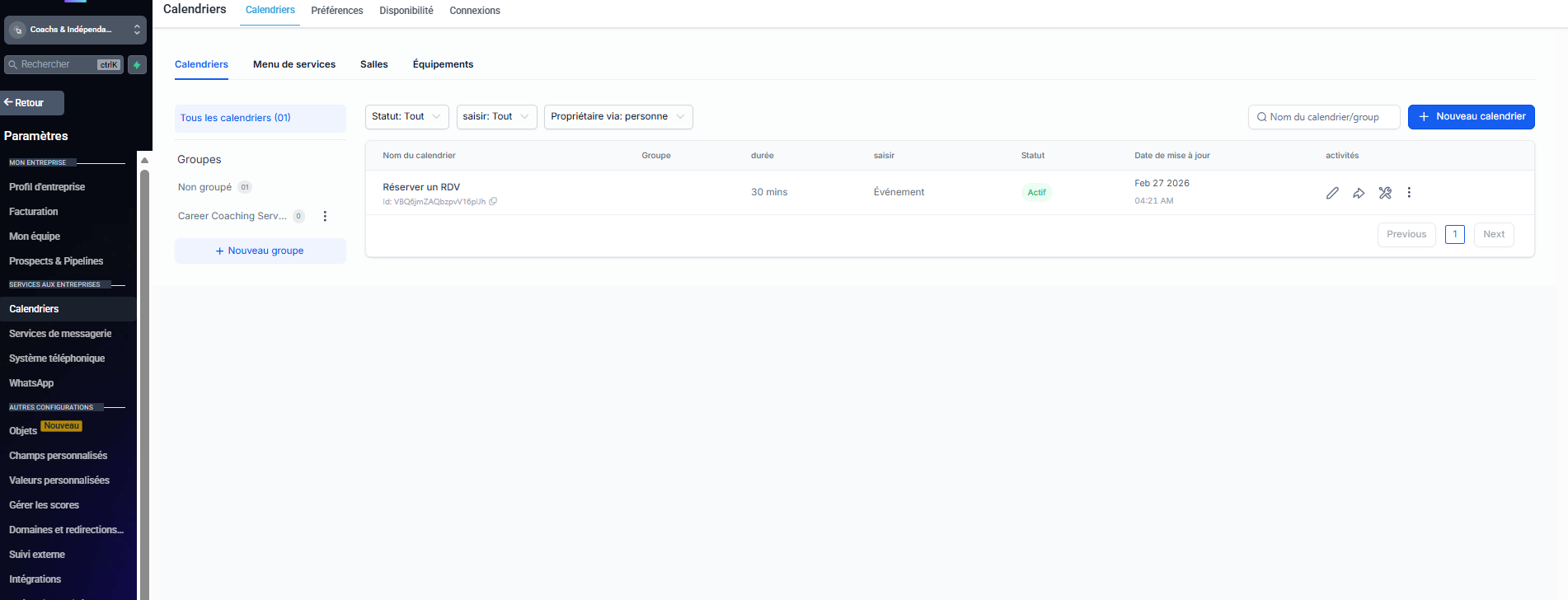The width and height of the screenshot is (1568, 600).
Task: Click the sidebar scrollbar up arrow
Action: (x=144, y=161)
